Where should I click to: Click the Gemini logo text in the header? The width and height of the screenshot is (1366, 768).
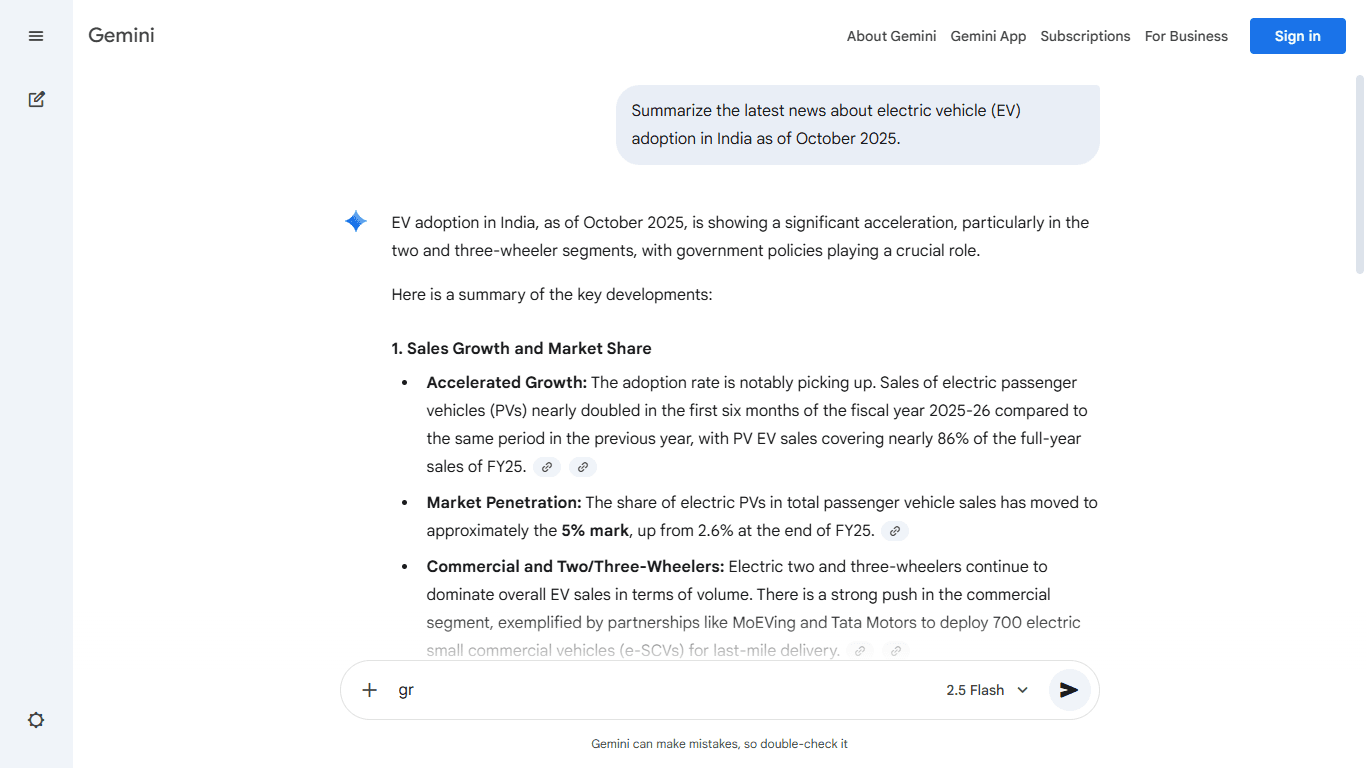pyautogui.click(x=121, y=36)
